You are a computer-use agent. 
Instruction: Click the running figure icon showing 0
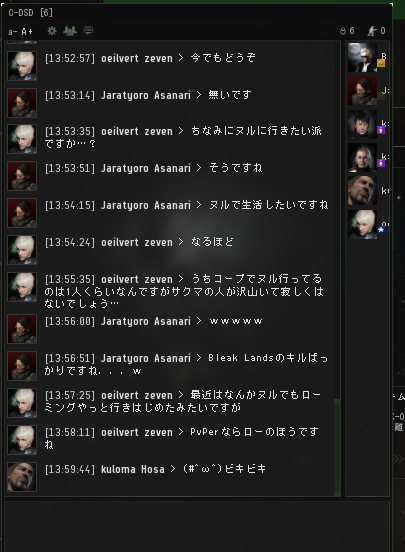pyautogui.click(x=376, y=31)
